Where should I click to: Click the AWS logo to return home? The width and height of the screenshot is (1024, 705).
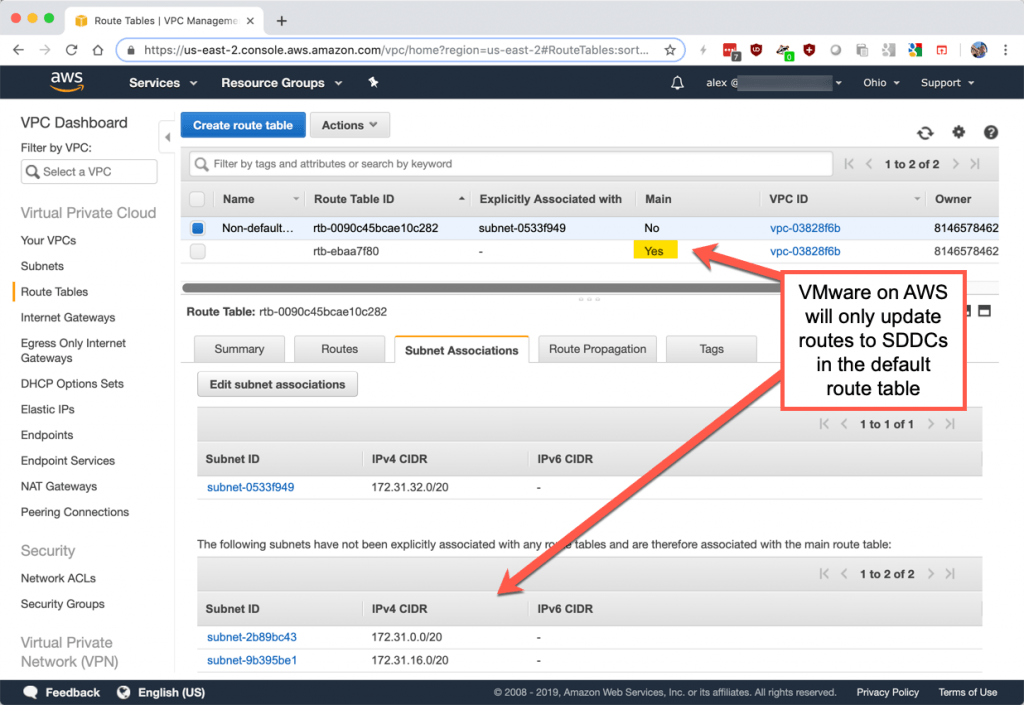[66, 82]
